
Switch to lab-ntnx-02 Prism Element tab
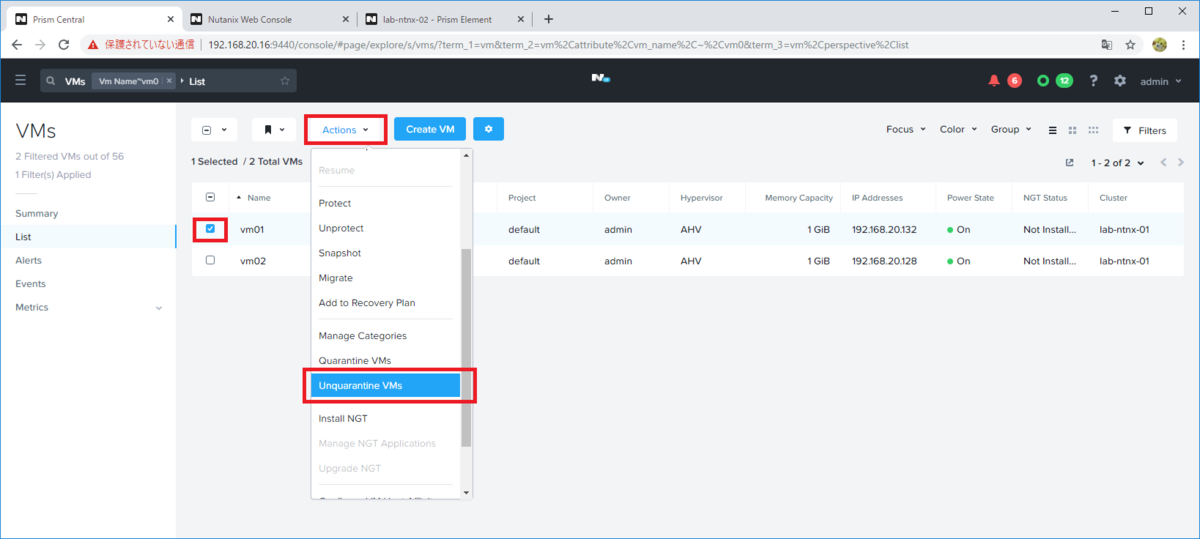[446, 18]
